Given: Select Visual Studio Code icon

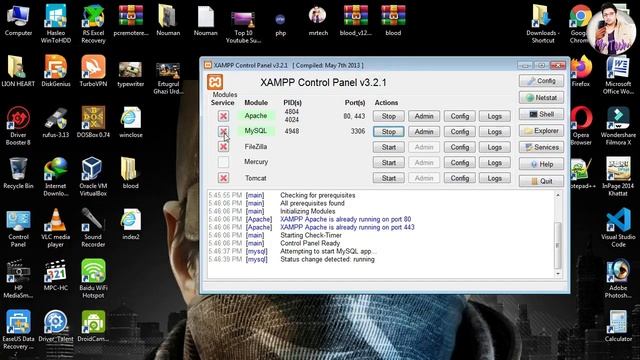Looking at the screenshot, I should [x=618, y=228].
